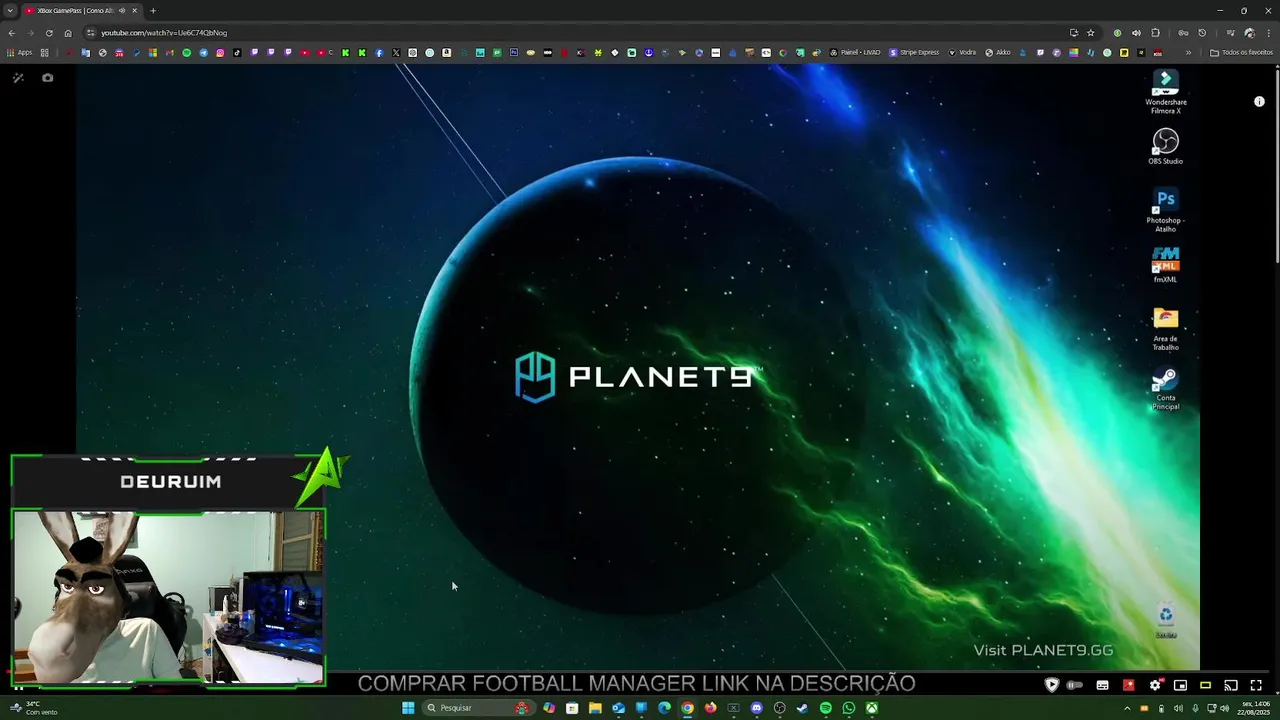Open the Xbox app from the taskbar
The image size is (1280, 720).
pyautogui.click(x=871, y=708)
